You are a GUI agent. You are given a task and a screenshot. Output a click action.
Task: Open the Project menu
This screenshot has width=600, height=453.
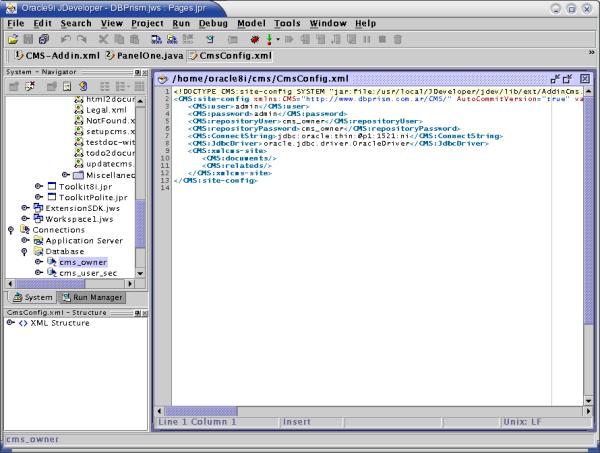(x=147, y=23)
